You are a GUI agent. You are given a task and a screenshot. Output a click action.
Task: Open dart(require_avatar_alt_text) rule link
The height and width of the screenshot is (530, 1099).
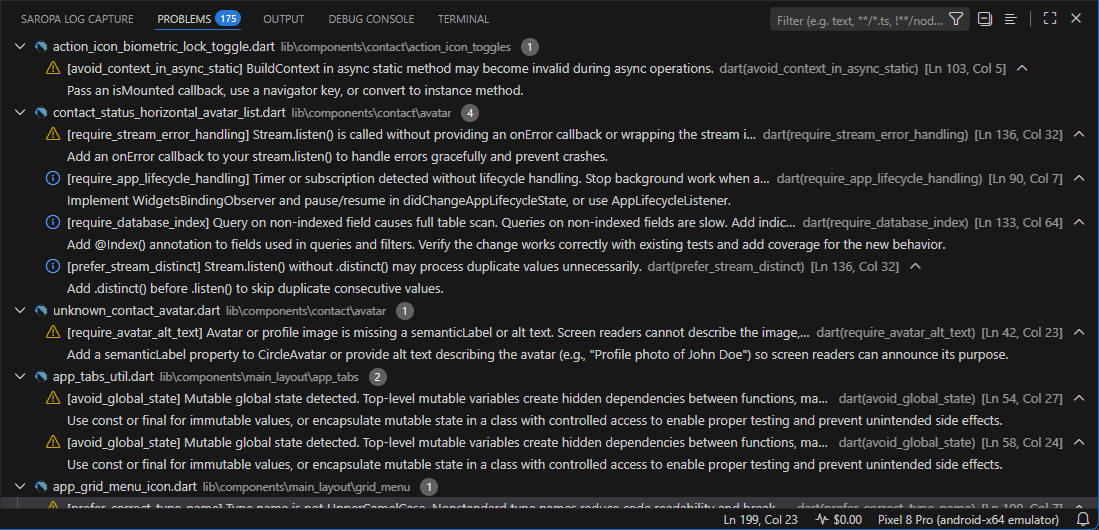coord(896,332)
